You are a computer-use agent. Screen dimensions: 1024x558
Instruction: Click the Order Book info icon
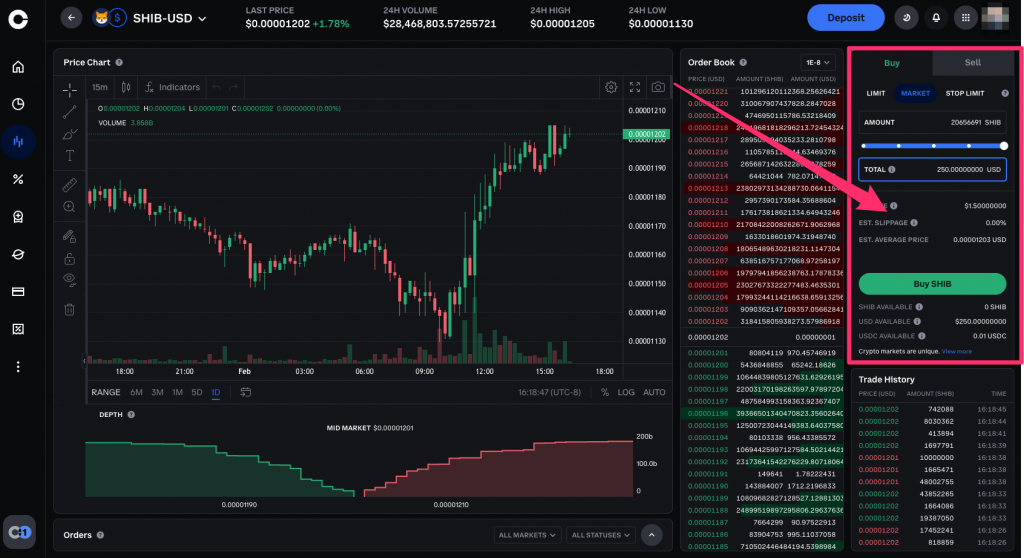point(743,63)
